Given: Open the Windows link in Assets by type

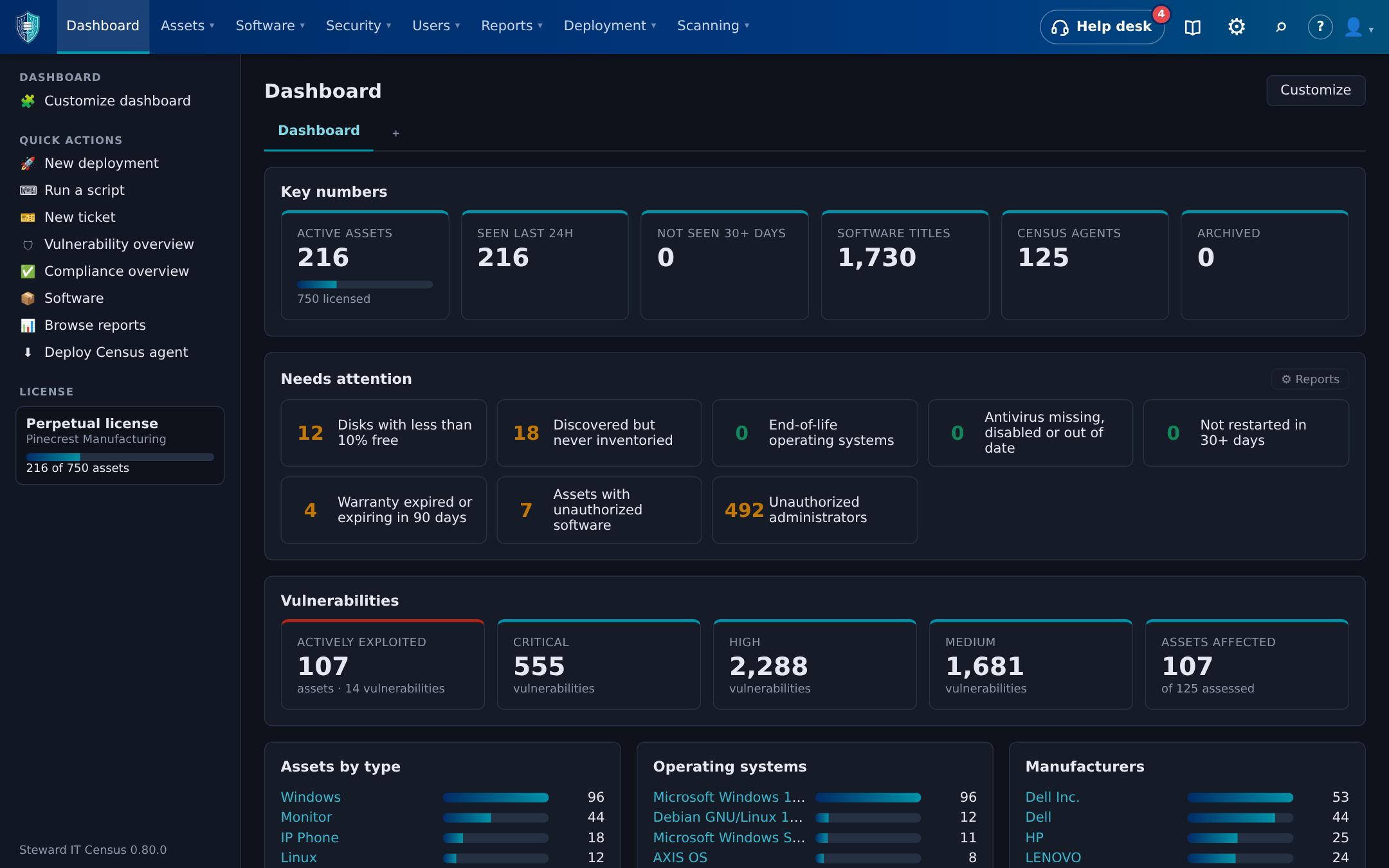Looking at the screenshot, I should [311, 797].
